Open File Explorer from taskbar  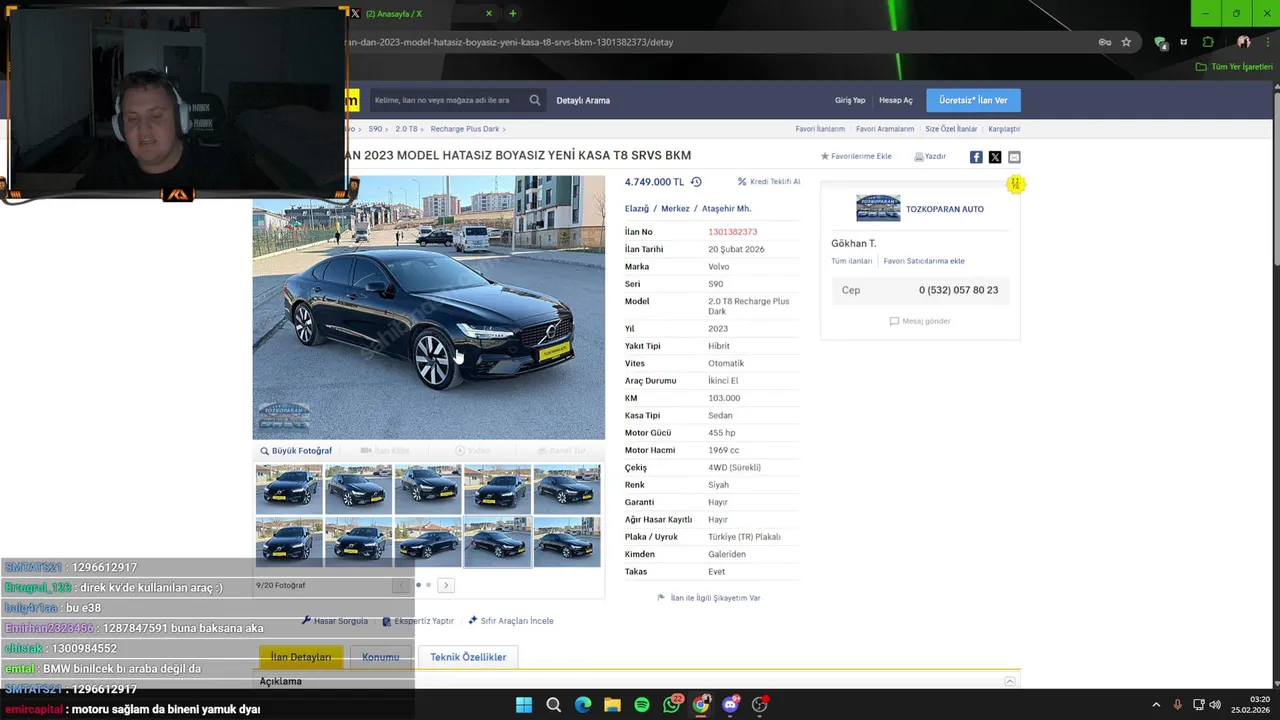[x=612, y=705]
